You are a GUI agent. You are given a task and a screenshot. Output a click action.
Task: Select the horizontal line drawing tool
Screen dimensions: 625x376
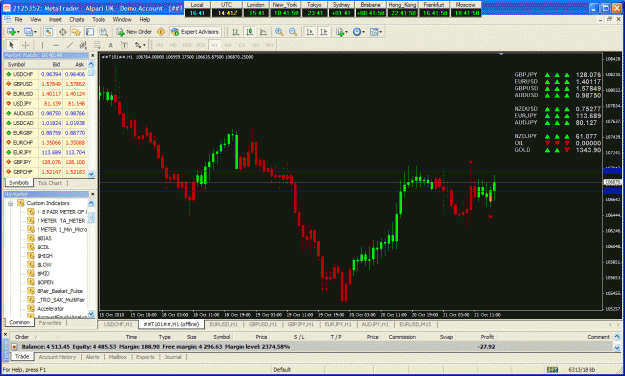[56, 45]
